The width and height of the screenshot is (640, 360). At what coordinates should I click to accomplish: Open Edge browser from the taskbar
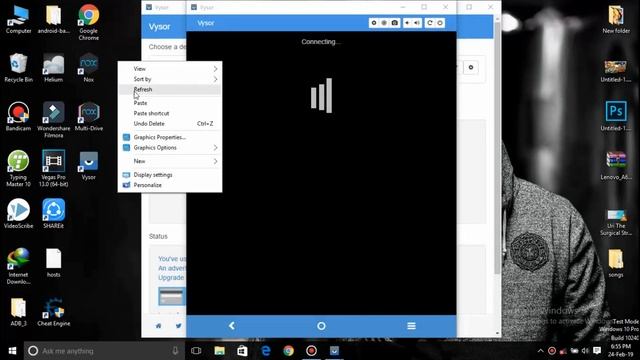click(x=266, y=351)
